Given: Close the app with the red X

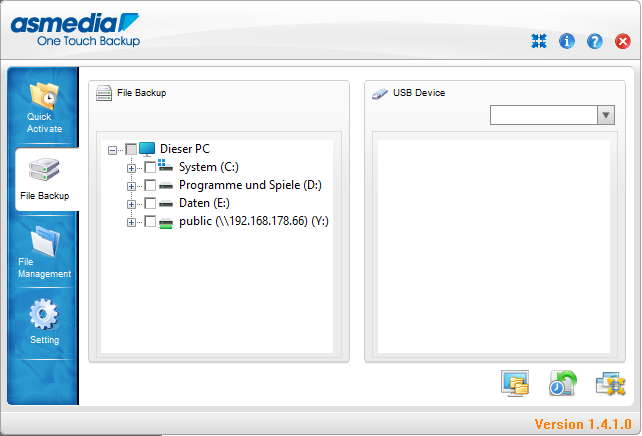Looking at the screenshot, I should tap(622, 41).
